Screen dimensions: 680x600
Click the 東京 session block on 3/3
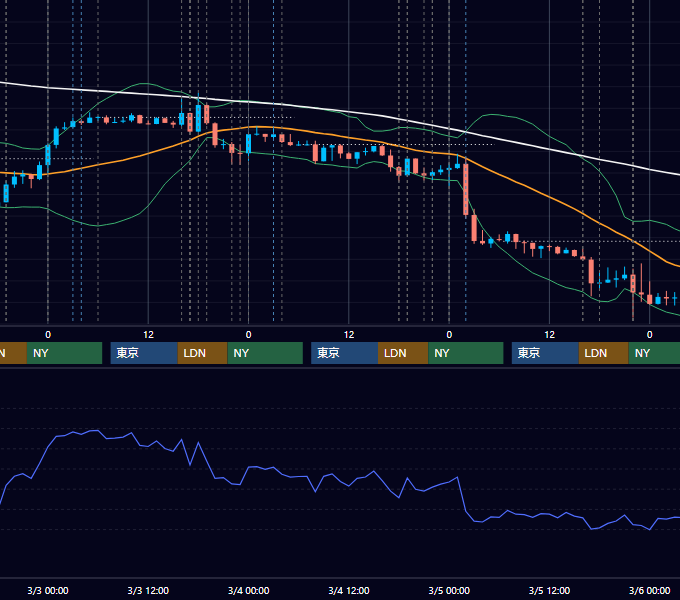point(144,353)
